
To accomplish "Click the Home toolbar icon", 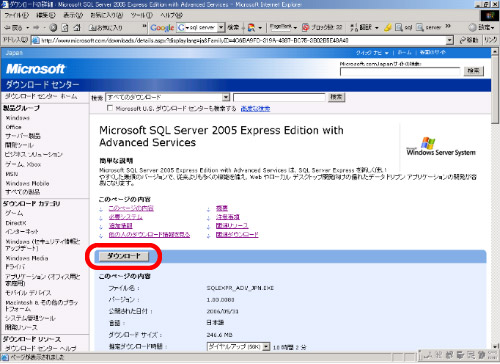I will click(x=77, y=28).
